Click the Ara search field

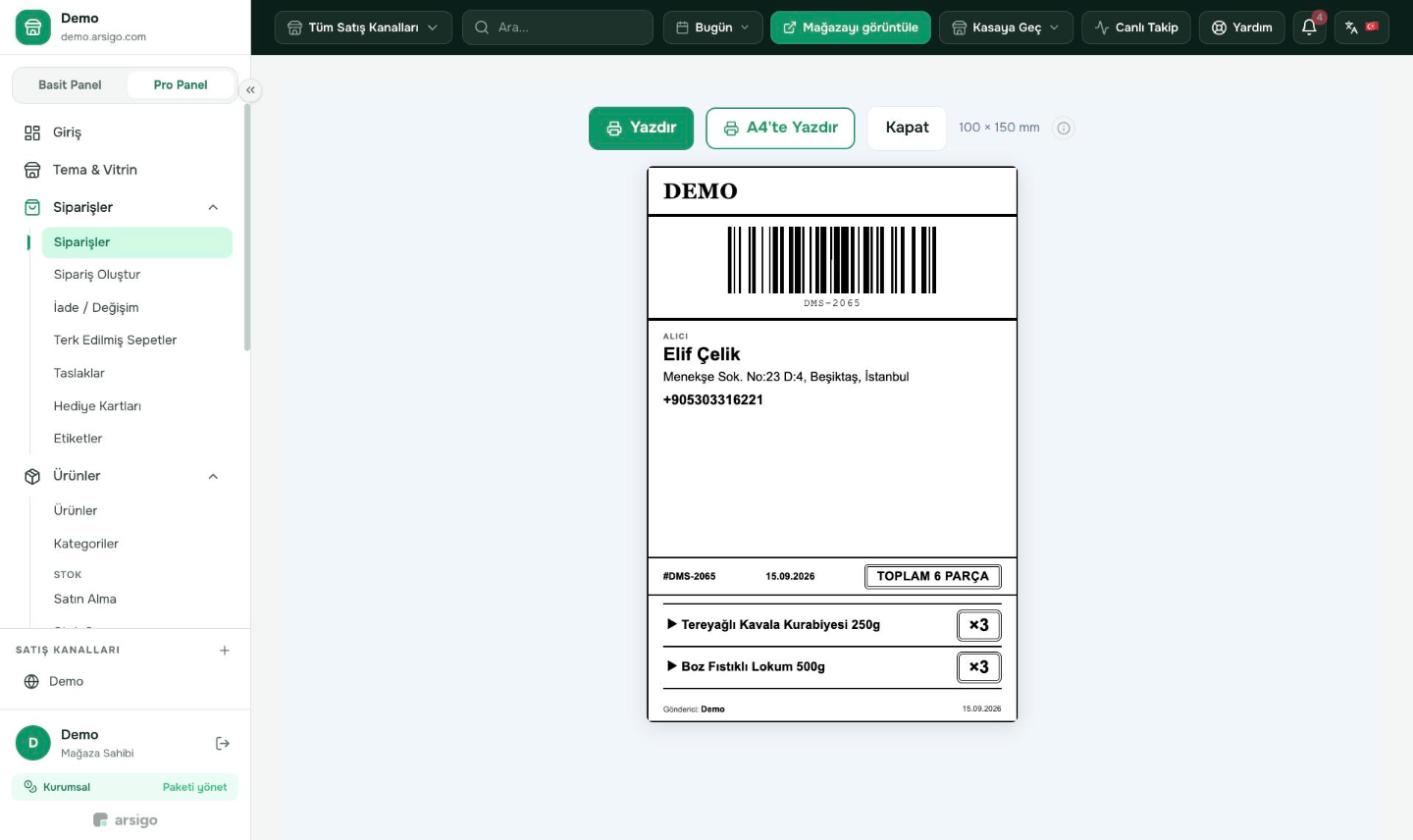coord(558,27)
